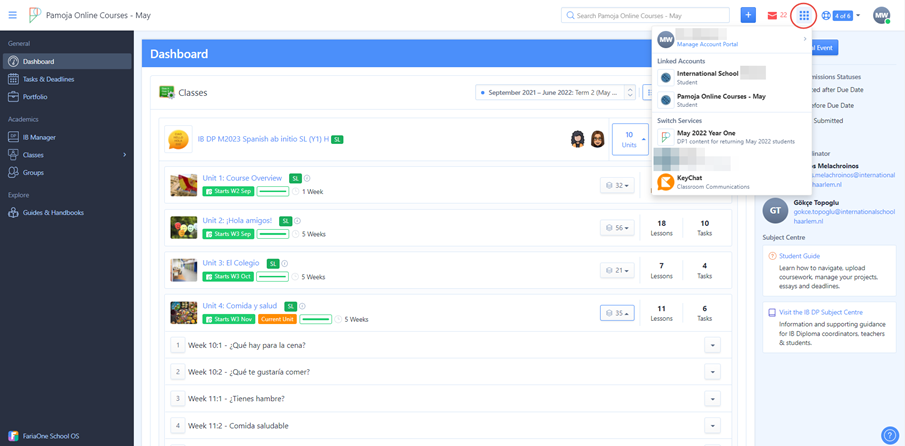
Task: Open the apps grid launcher icon
Action: click(x=804, y=16)
